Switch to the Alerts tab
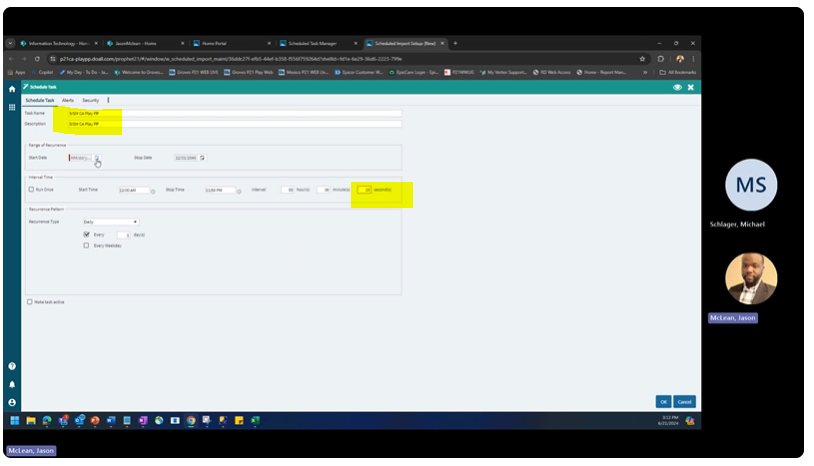Viewport: 814px width, 466px height. [68, 100]
